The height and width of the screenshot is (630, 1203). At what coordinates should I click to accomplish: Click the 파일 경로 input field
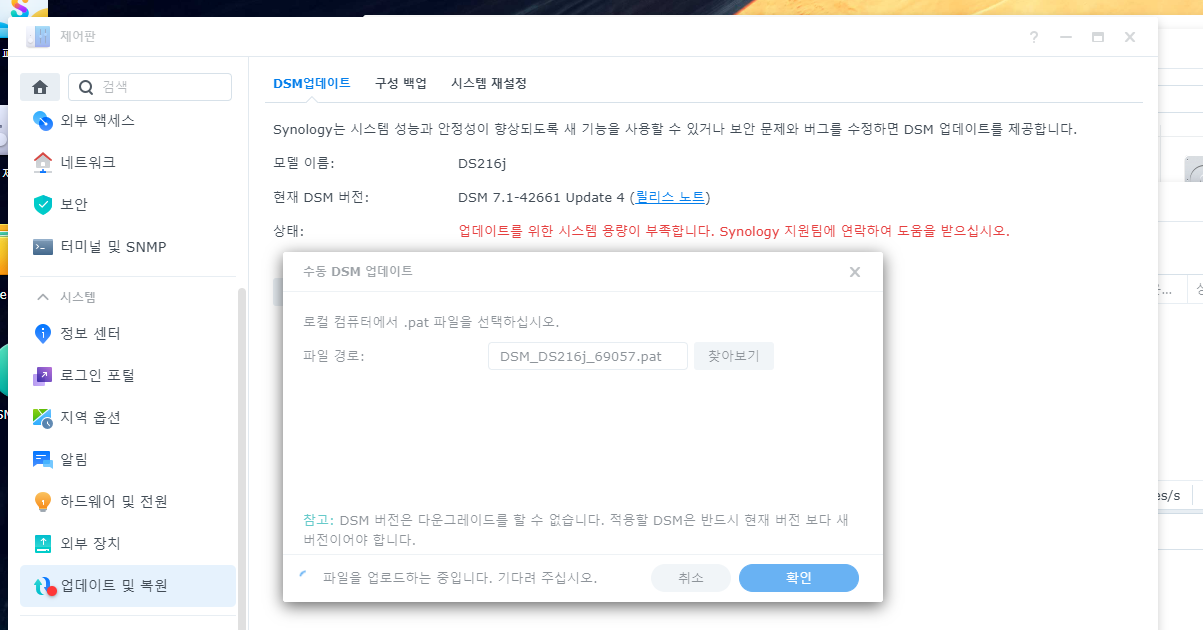(x=588, y=356)
